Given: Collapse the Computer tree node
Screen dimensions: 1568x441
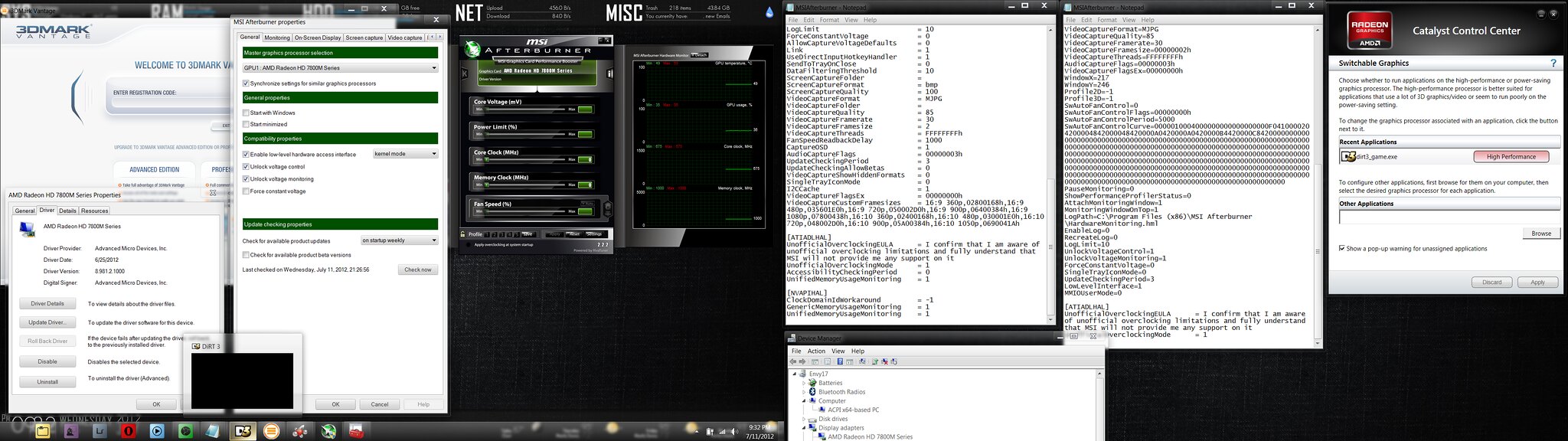Looking at the screenshot, I should tap(804, 400).
